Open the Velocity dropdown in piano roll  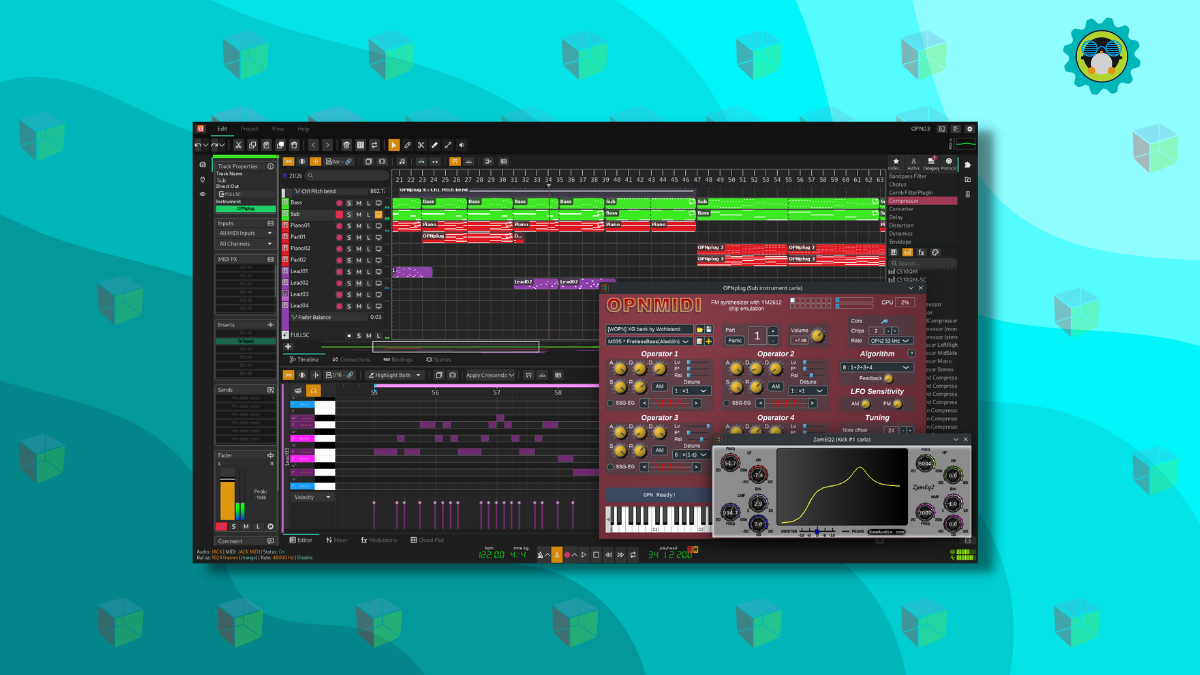coord(312,497)
